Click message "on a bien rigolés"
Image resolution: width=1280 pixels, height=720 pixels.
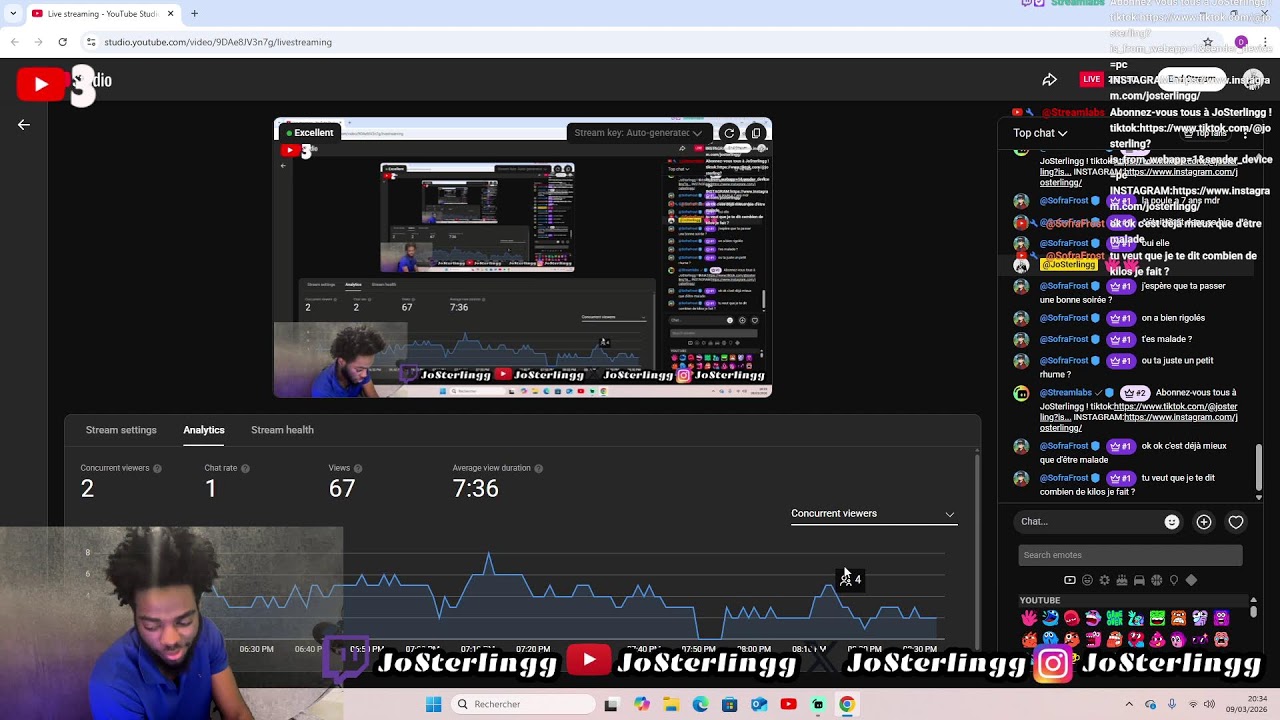tap(1173, 318)
